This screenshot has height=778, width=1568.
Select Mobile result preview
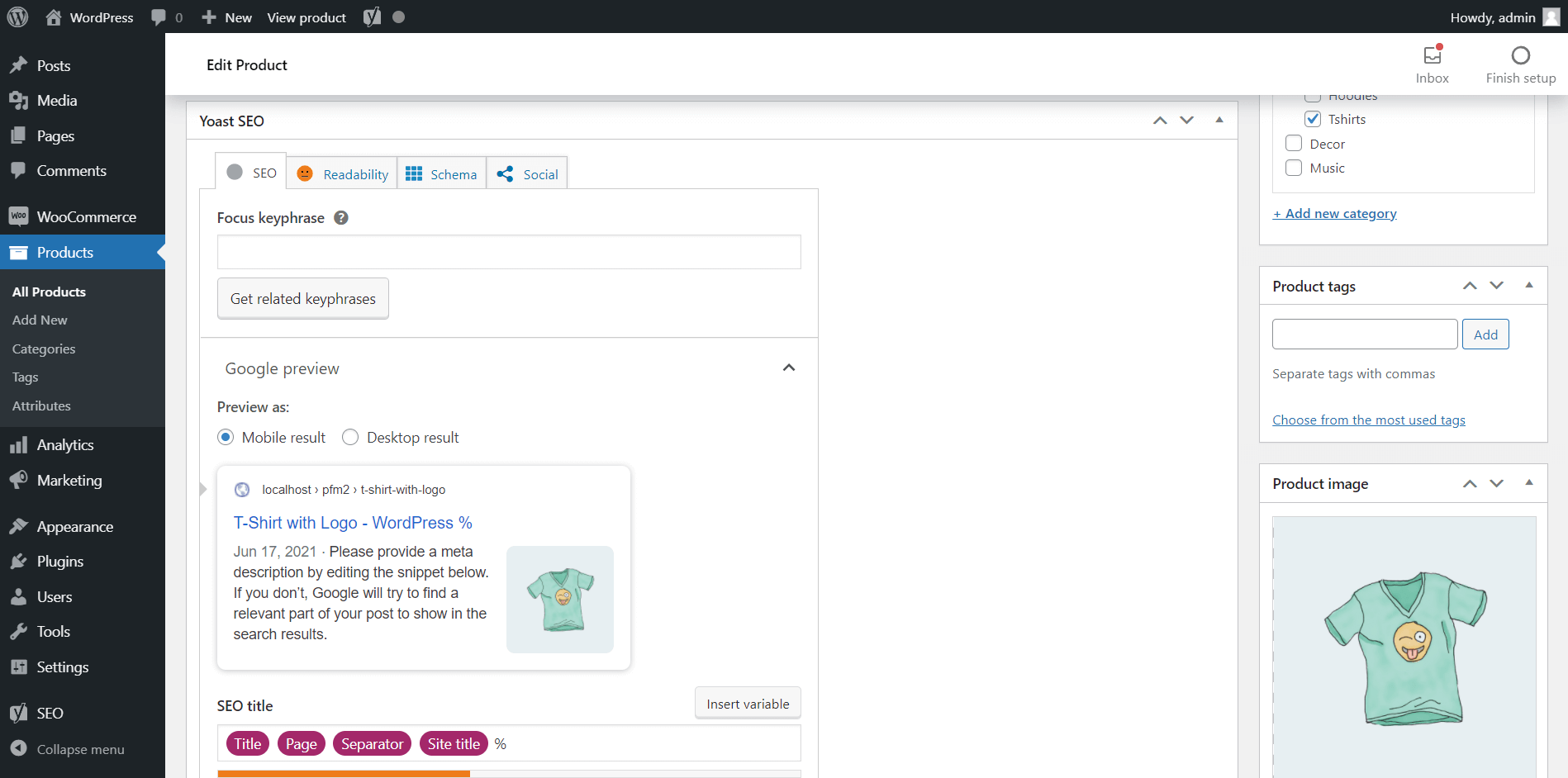click(x=226, y=437)
